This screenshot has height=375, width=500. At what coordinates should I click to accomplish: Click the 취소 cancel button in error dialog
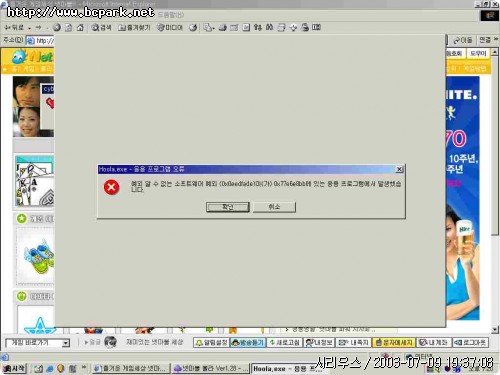(x=274, y=207)
